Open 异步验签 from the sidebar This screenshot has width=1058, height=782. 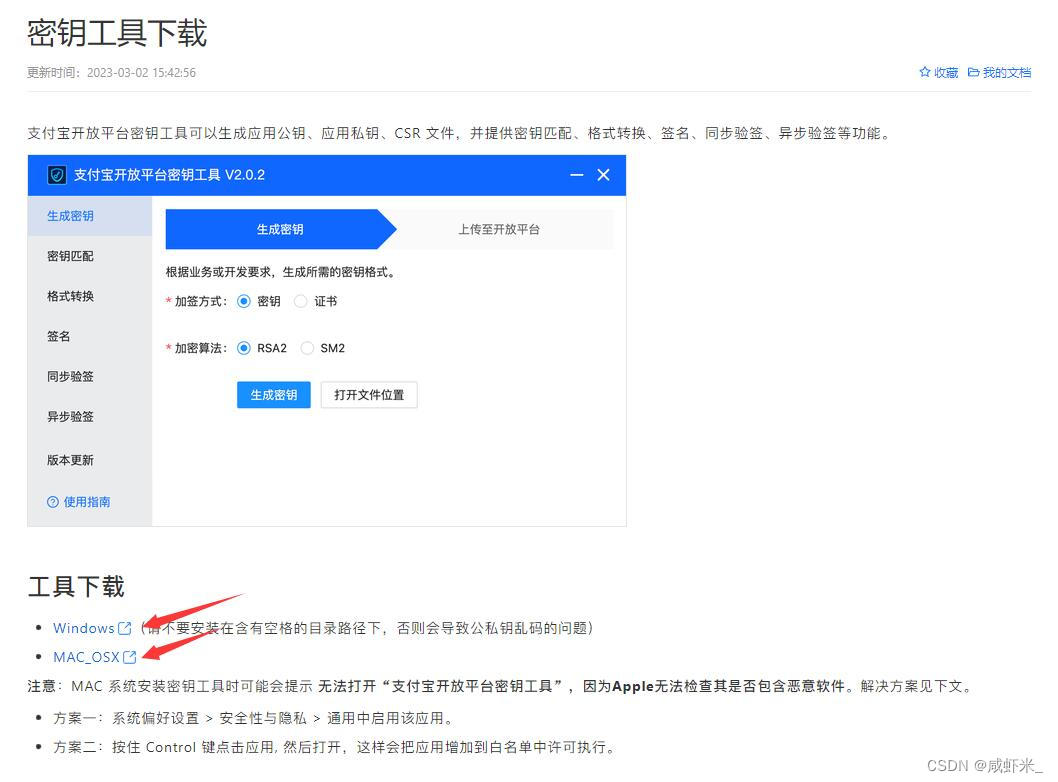70,417
